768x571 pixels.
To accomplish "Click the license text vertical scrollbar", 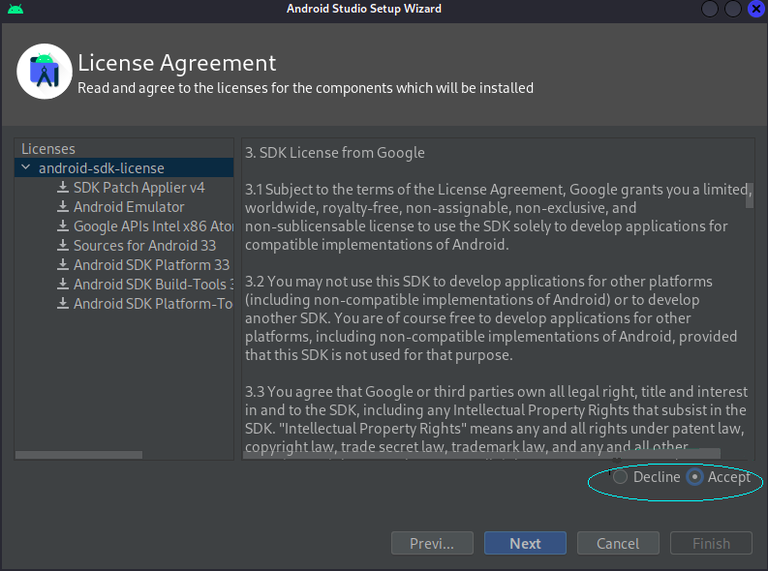I will 750,195.
